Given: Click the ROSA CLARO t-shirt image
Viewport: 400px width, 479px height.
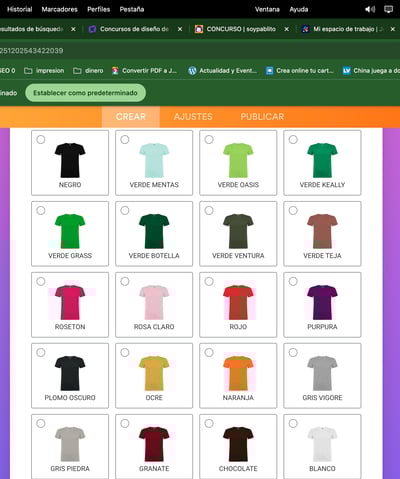Looking at the screenshot, I should click(x=154, y=302).
